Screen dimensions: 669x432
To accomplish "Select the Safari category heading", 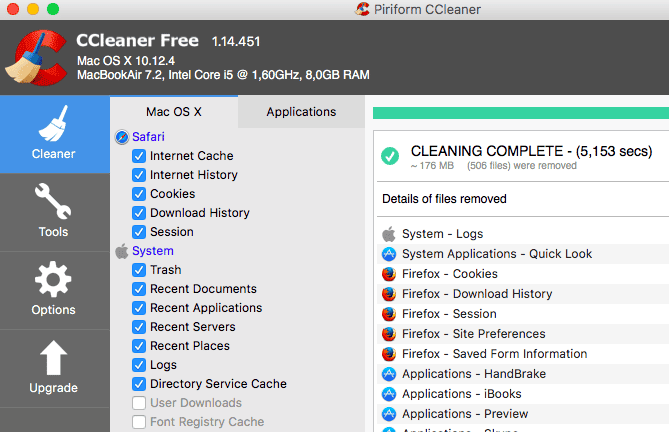I will coord(148,137).
